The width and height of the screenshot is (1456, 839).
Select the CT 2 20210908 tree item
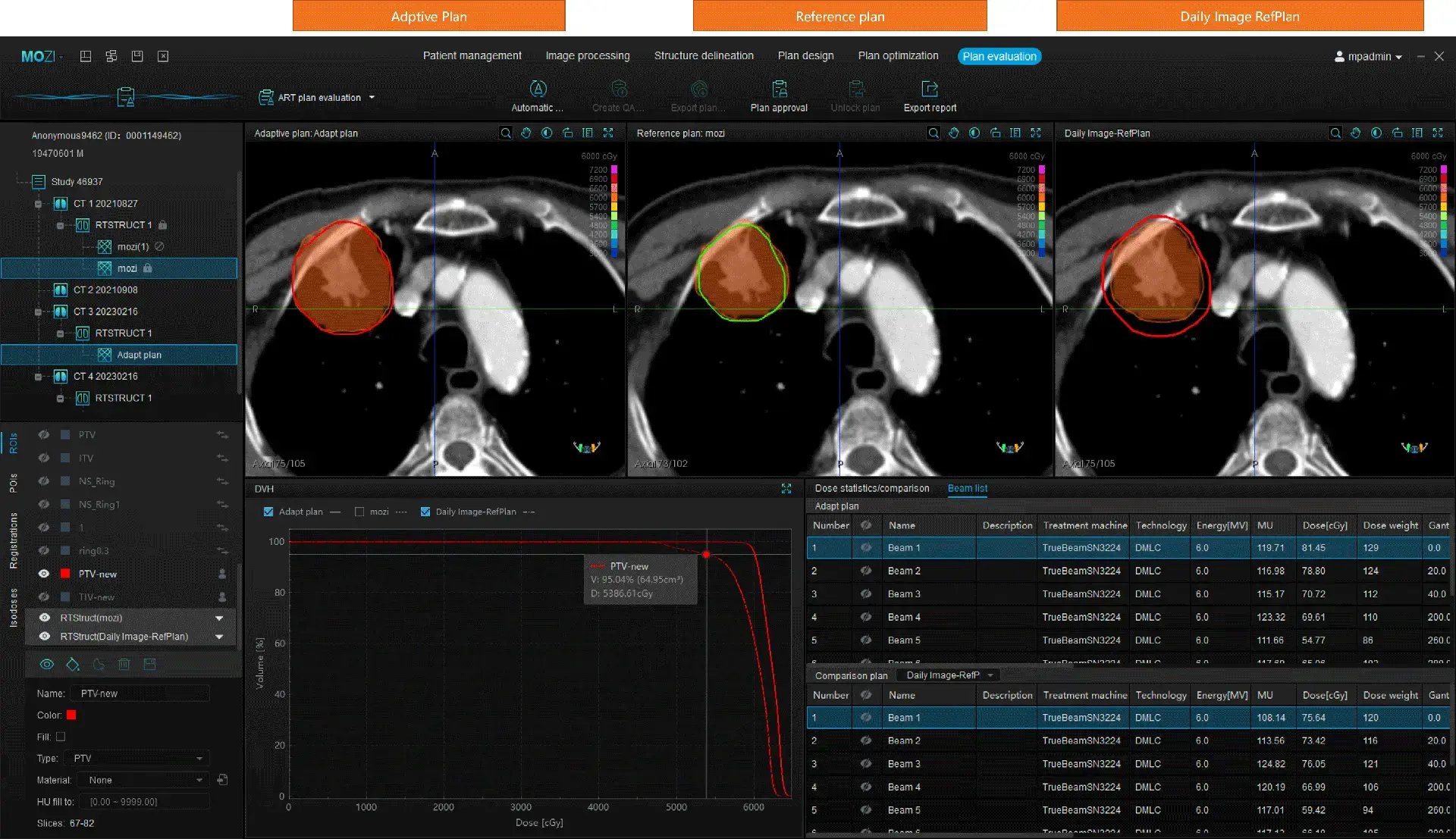(105, 290)
